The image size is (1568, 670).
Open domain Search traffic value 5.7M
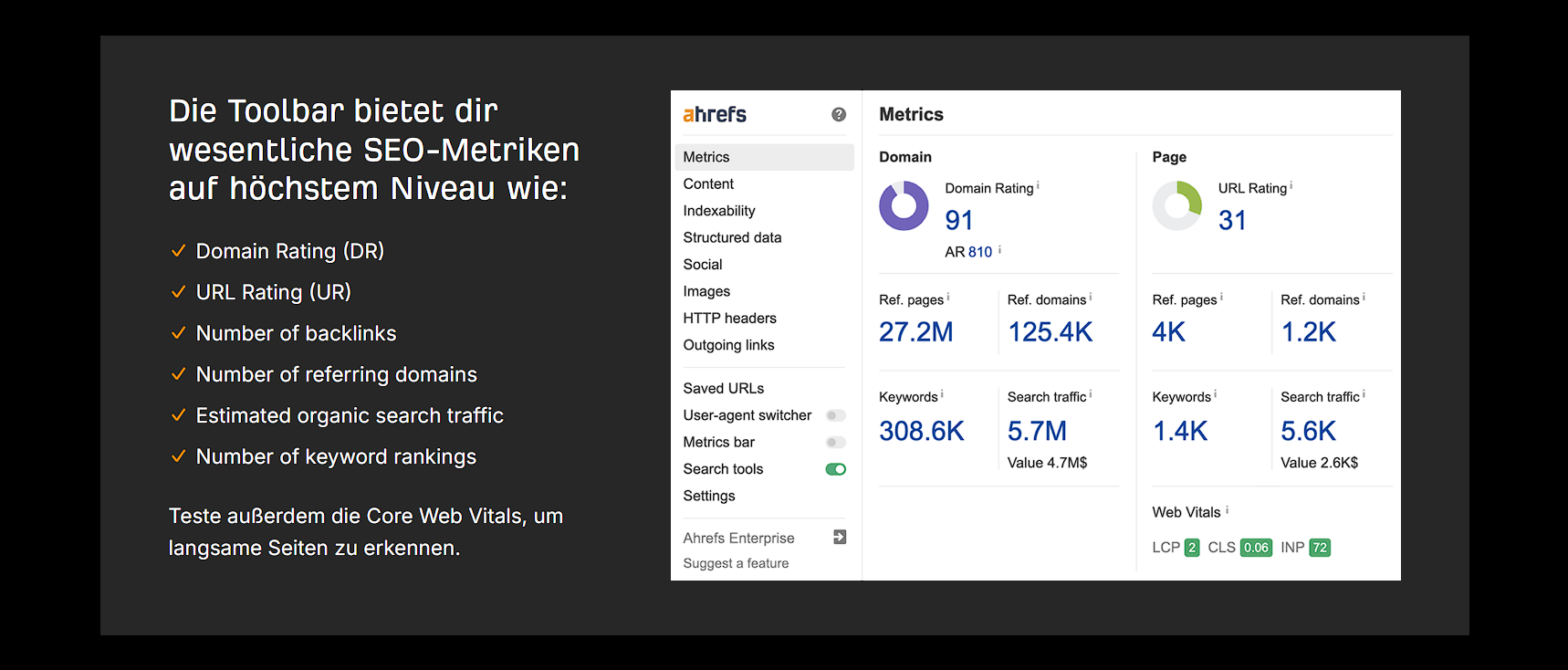1037,431
